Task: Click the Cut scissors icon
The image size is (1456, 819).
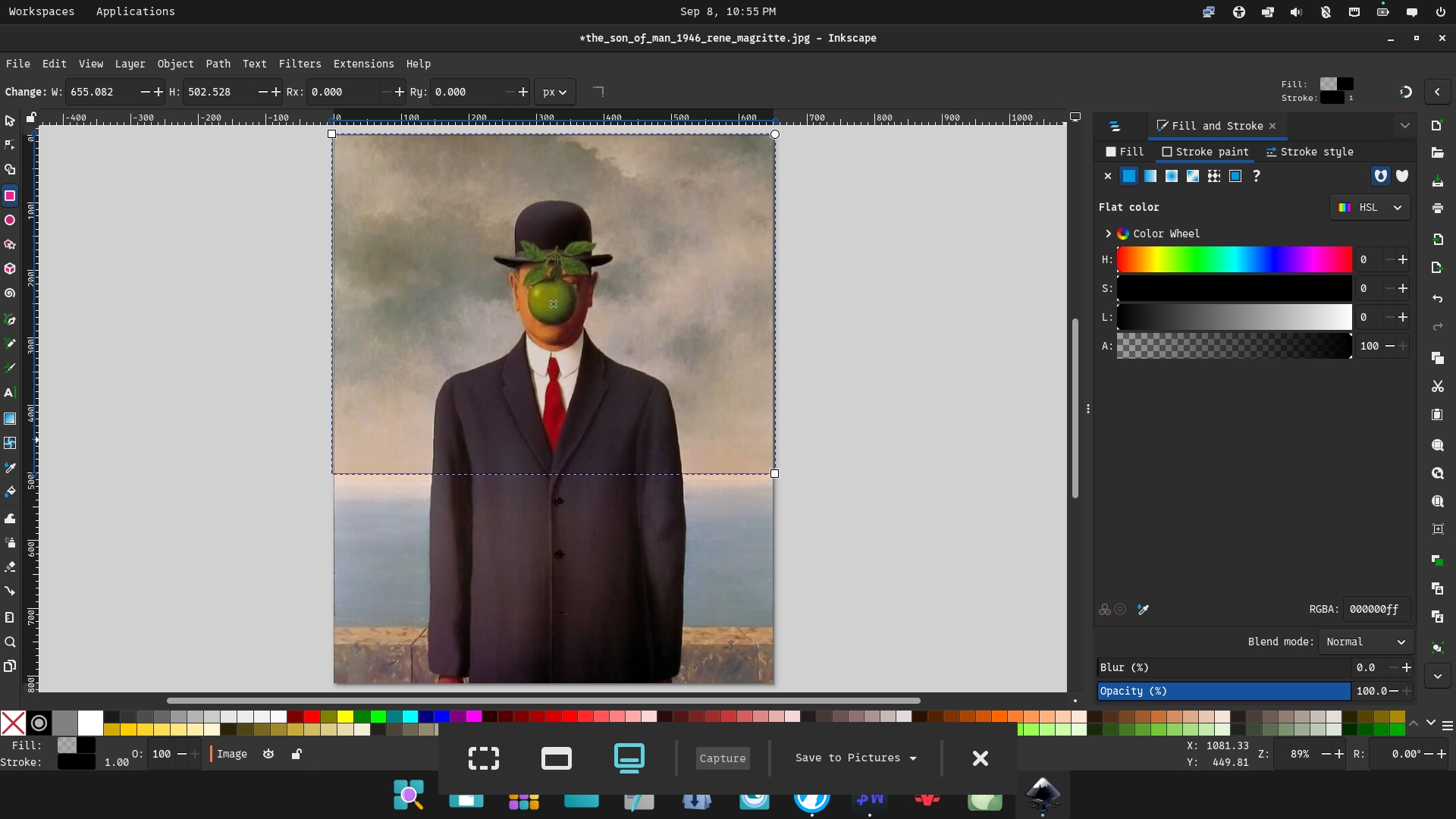Action: click(1437, 387)
